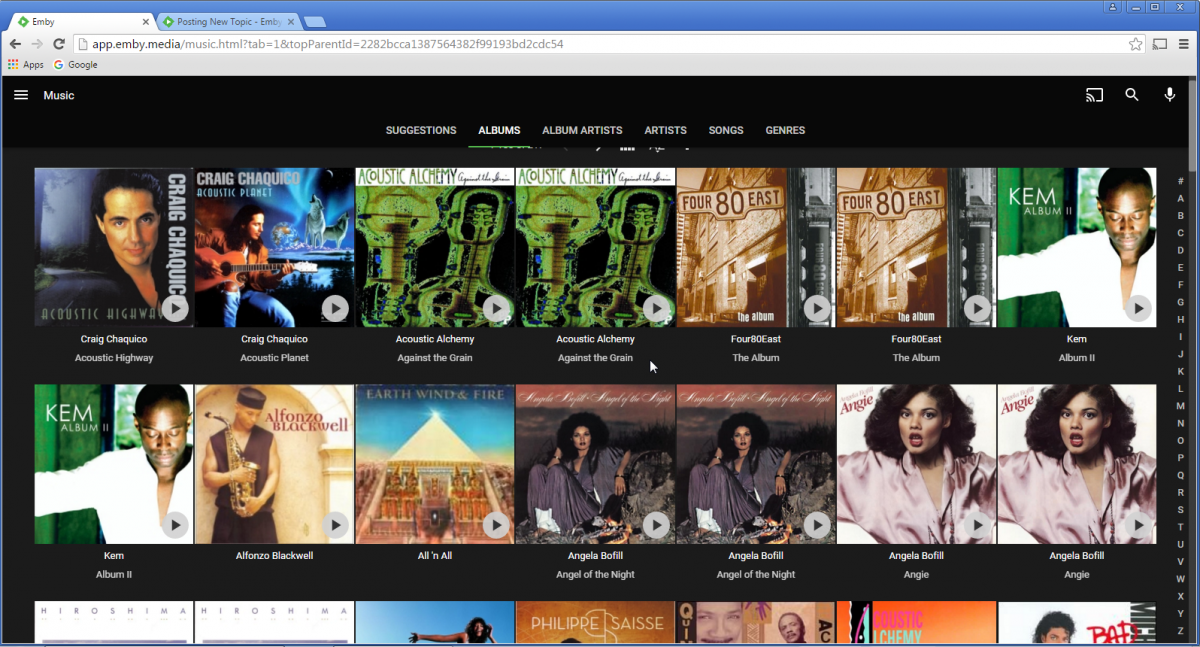Click the Music page title
The width and height of the screenshot is (1200, 647).
(59, 95)
